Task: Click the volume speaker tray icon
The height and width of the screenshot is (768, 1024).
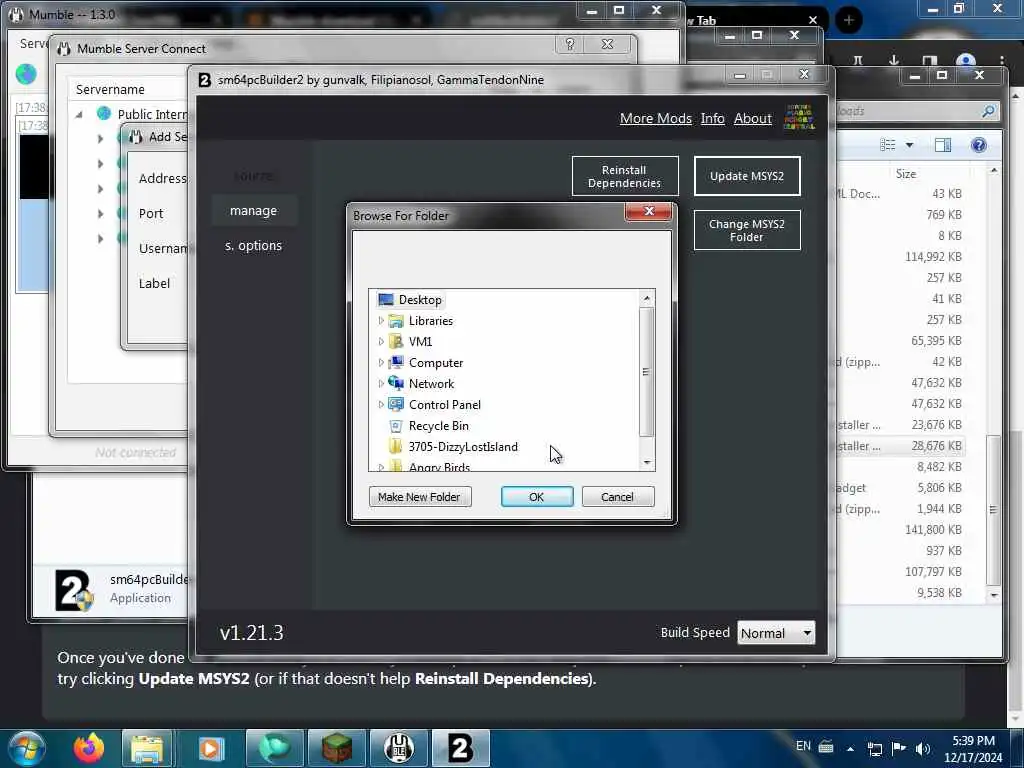Action: (x=922, y=748)
